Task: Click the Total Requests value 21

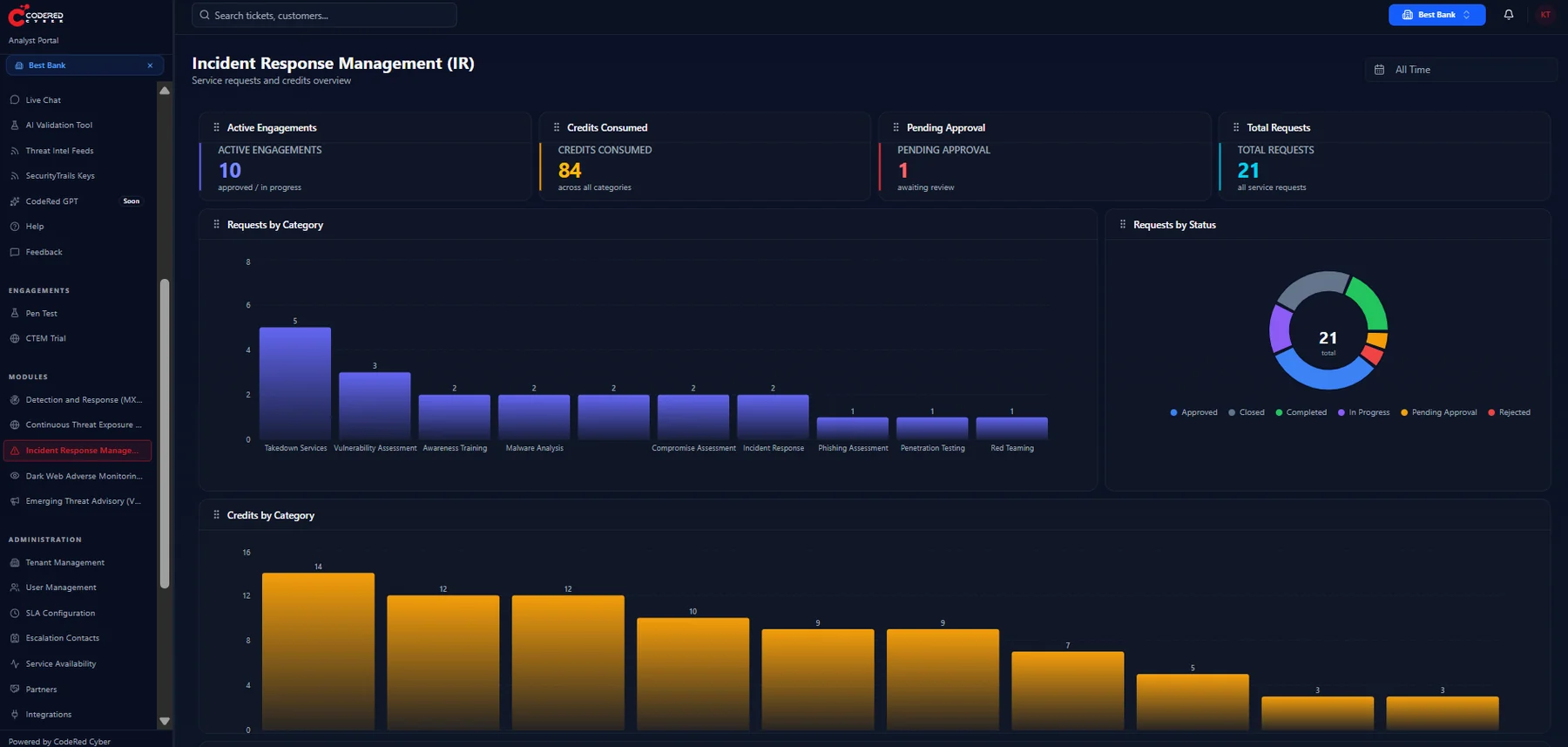Action: 1248,171
